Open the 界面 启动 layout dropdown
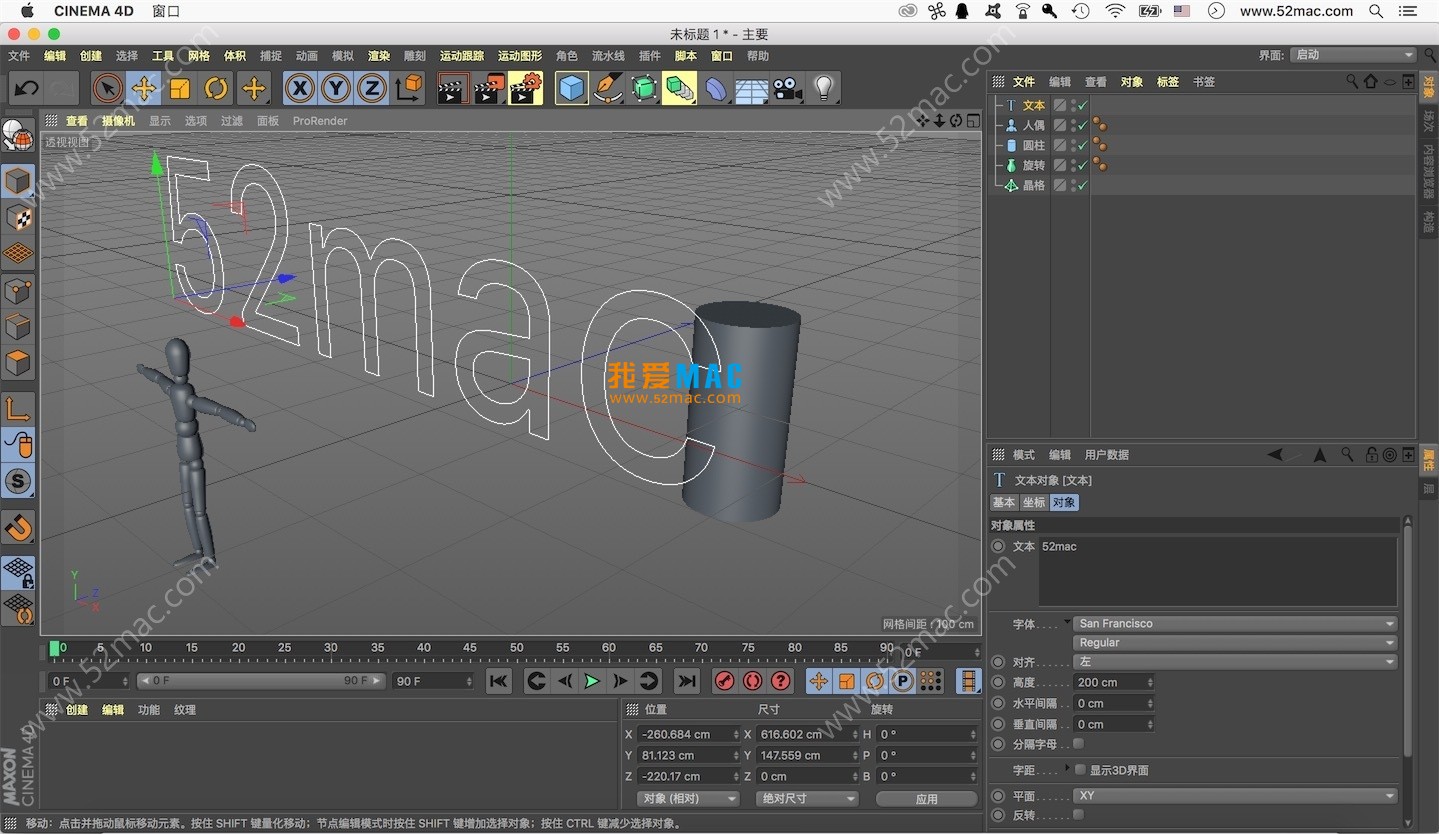The image size is (1439, 834). [x=1353, y=55]
